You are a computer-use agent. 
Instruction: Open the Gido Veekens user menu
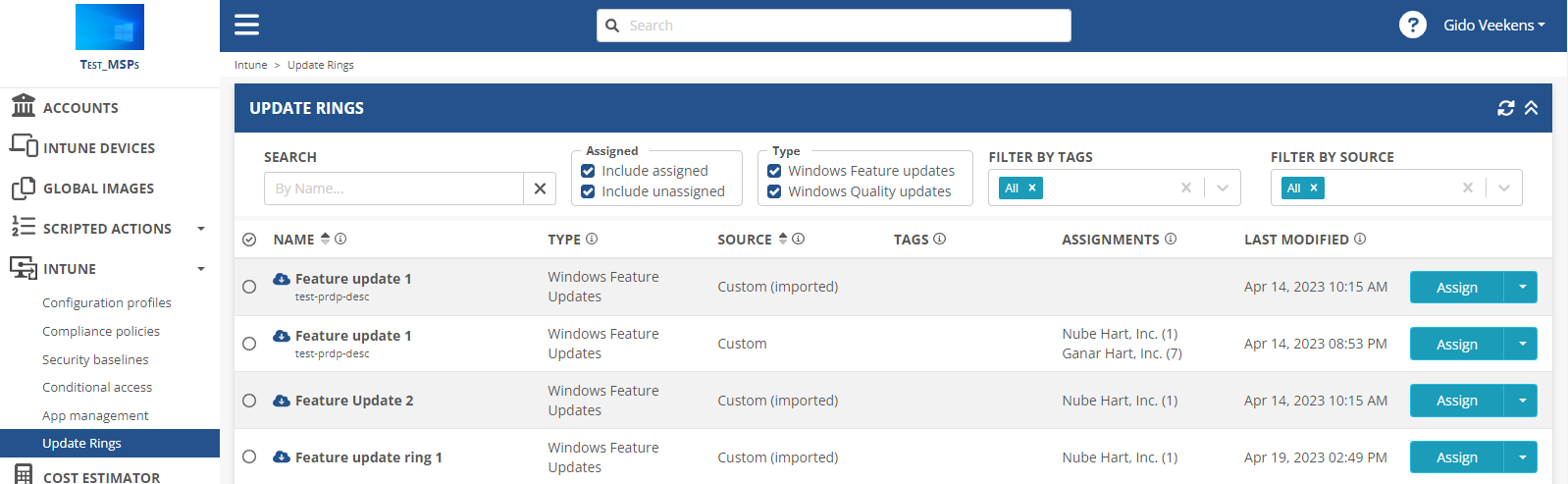pyautogui.click(x=1493, y=26)
